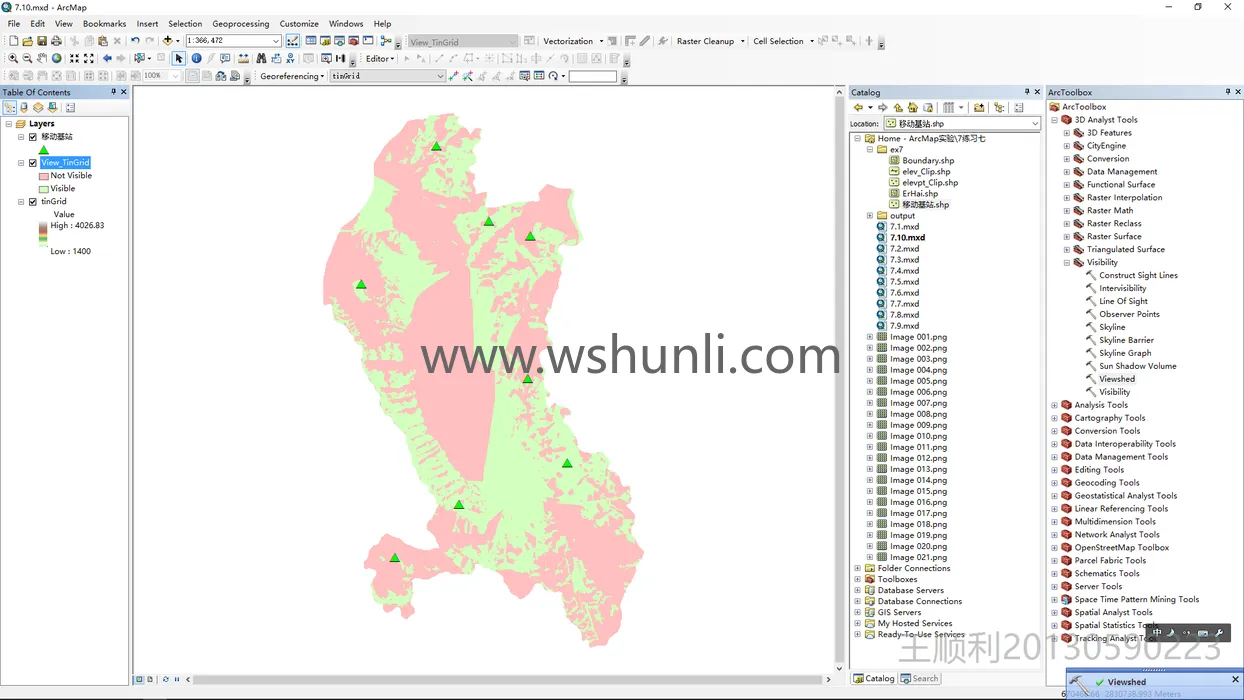Hide the 移动基站 layer via checkbox
The height and width of the screenshot is (700, 1244).
point(33,137)
